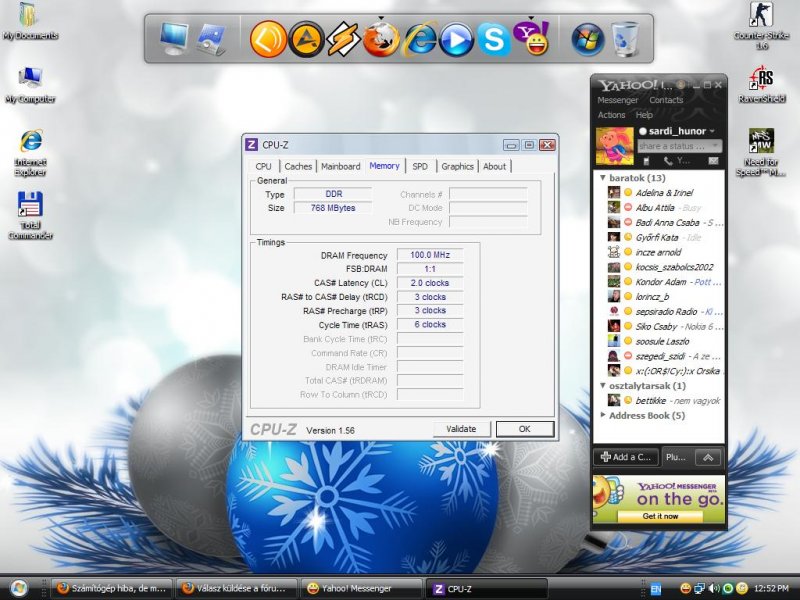Image resolution: width=800 pixels, height=600 pixels.
Task: Select contact incze arnold
Action: click(658, 252)
